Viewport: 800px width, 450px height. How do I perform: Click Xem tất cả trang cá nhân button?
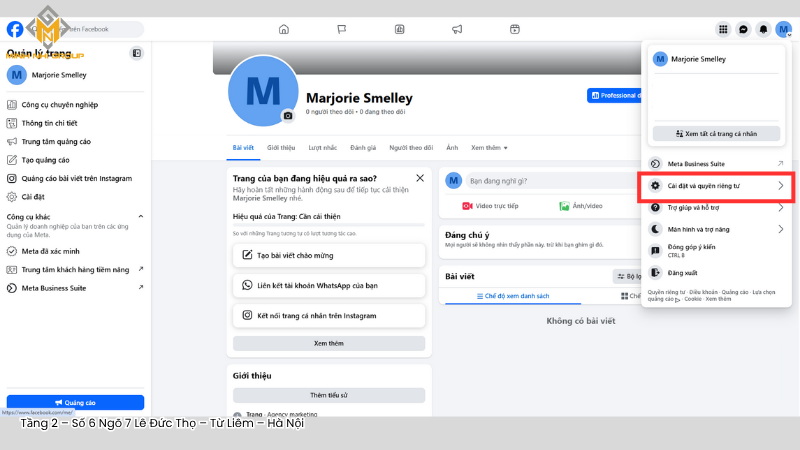pos(715,133)
